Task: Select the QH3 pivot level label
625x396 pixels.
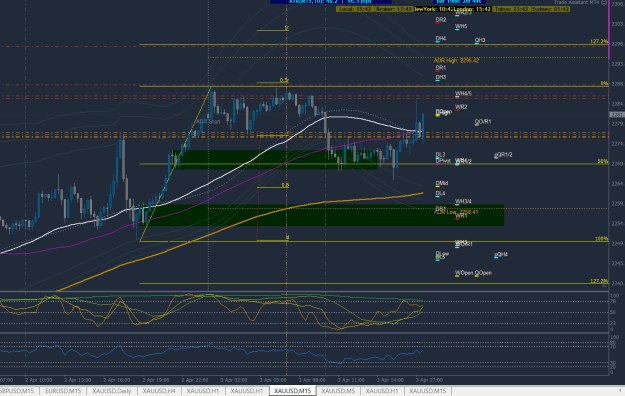Action: 480,40
